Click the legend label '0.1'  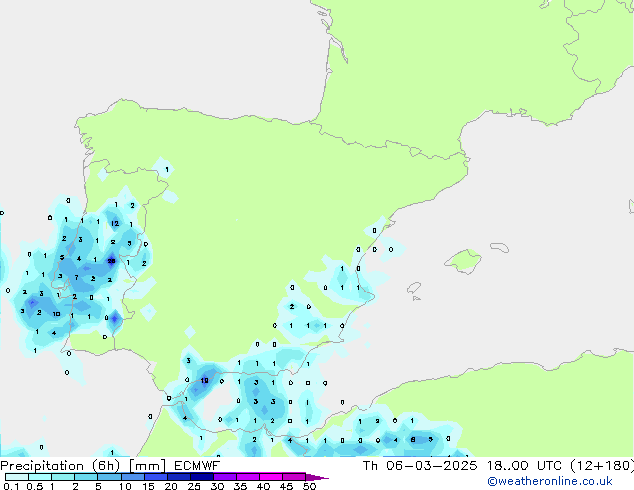[x=11, y=486]
